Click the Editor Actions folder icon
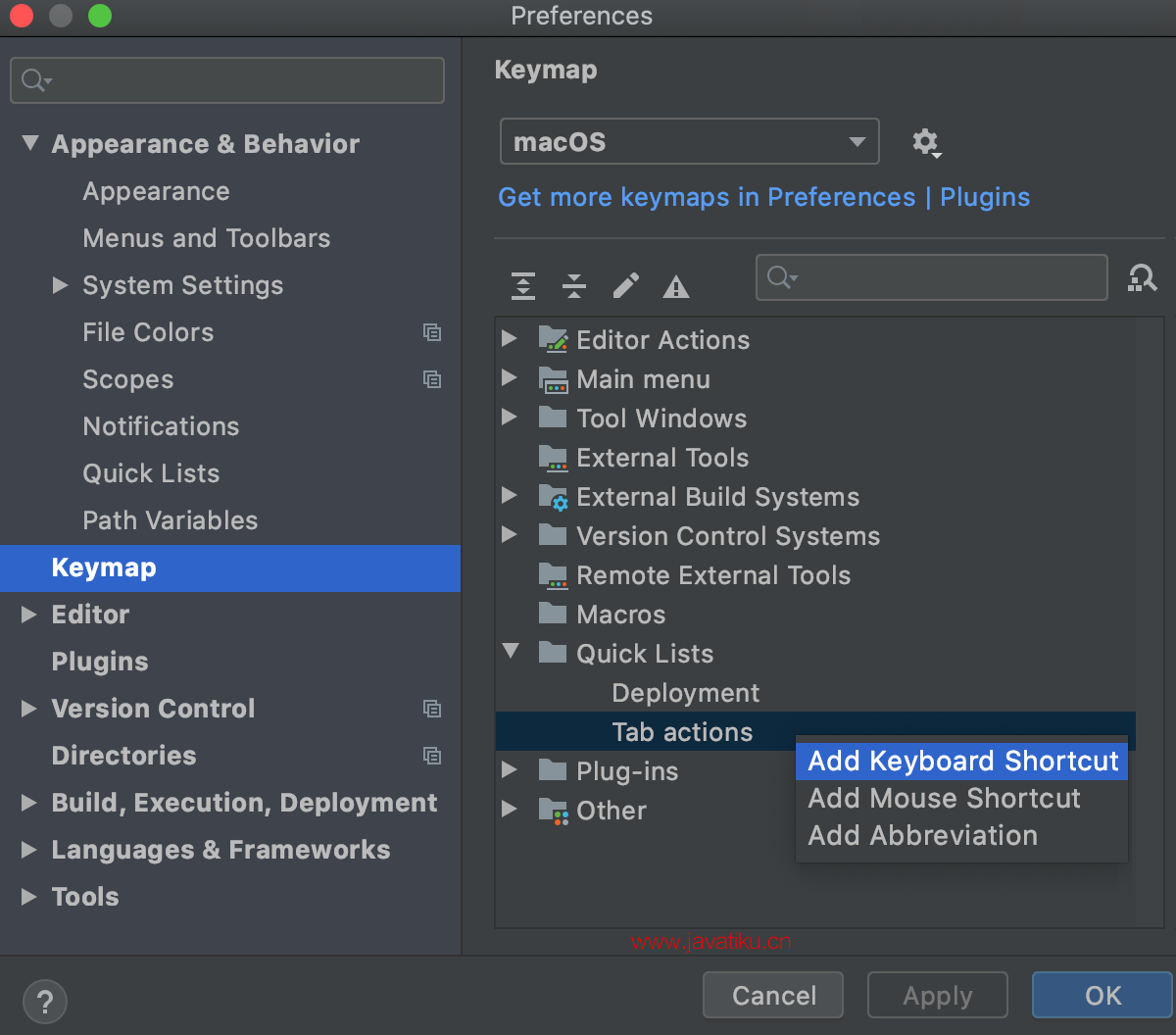1176x1035 pixels. [554, 340]
